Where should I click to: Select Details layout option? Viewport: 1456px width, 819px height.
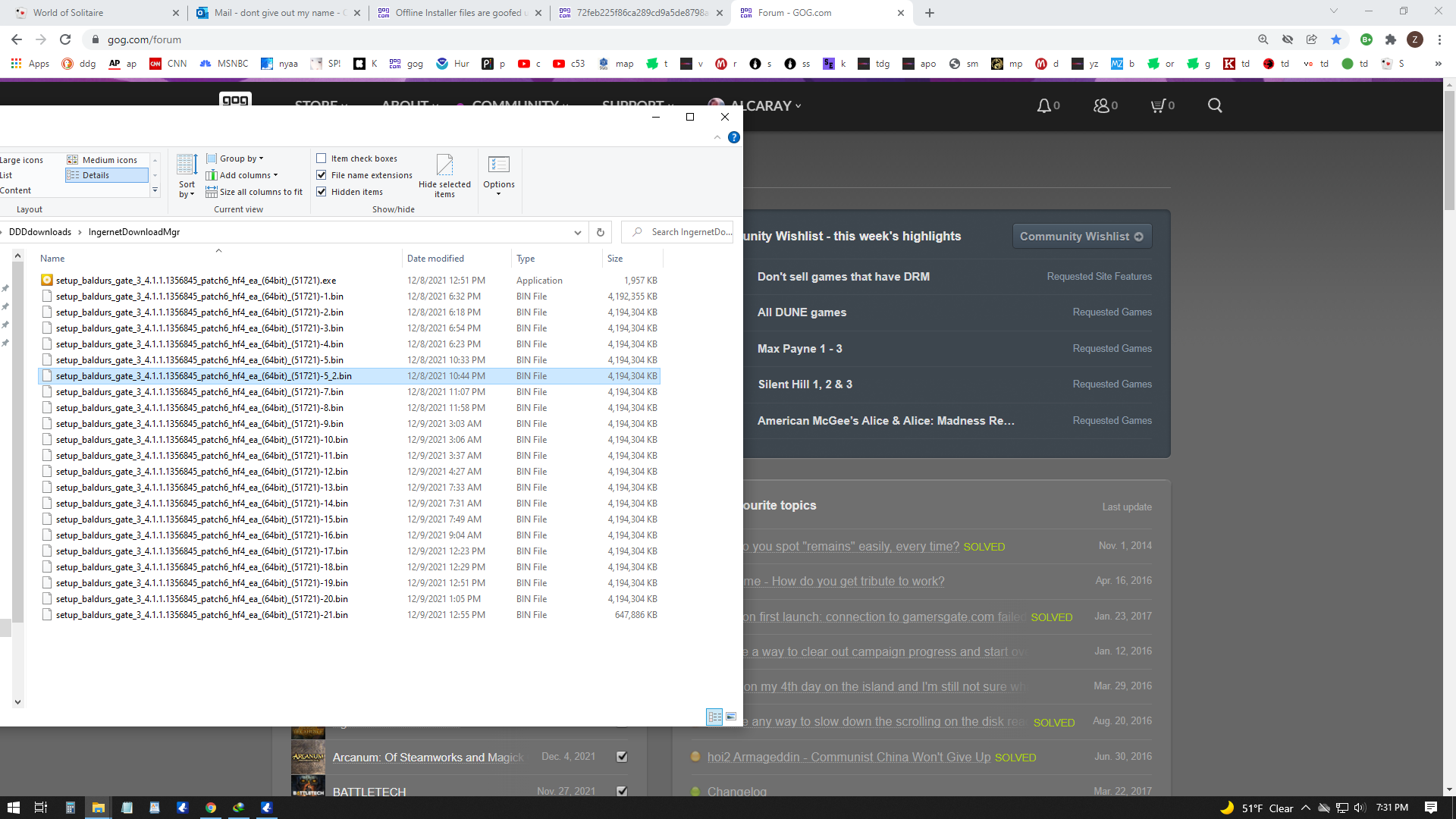pyautogui.click(x=106, y=175)
